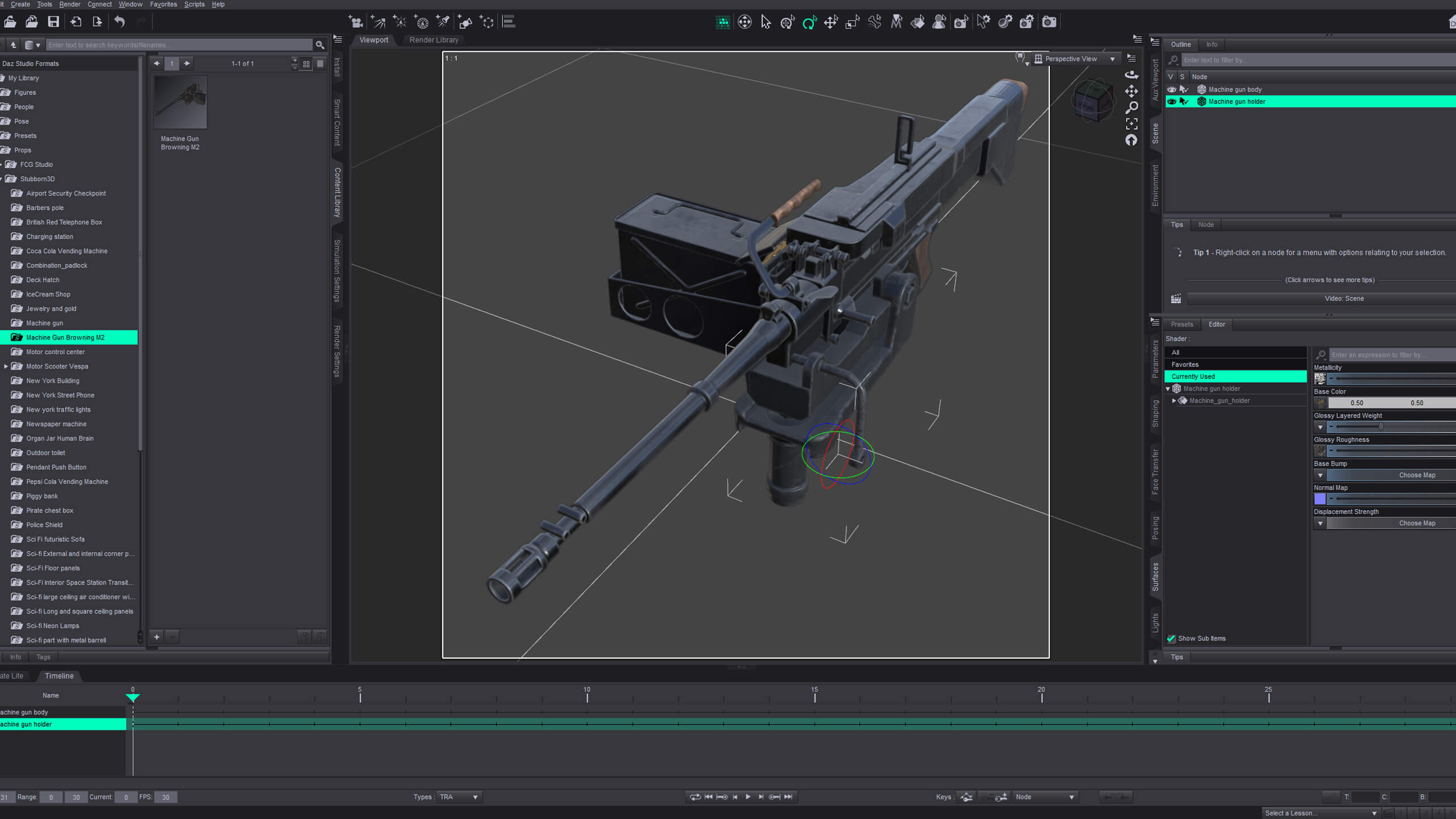Select the ActivePose bone tool
This screenshot has width=1456, height=819.
point(875,22)
